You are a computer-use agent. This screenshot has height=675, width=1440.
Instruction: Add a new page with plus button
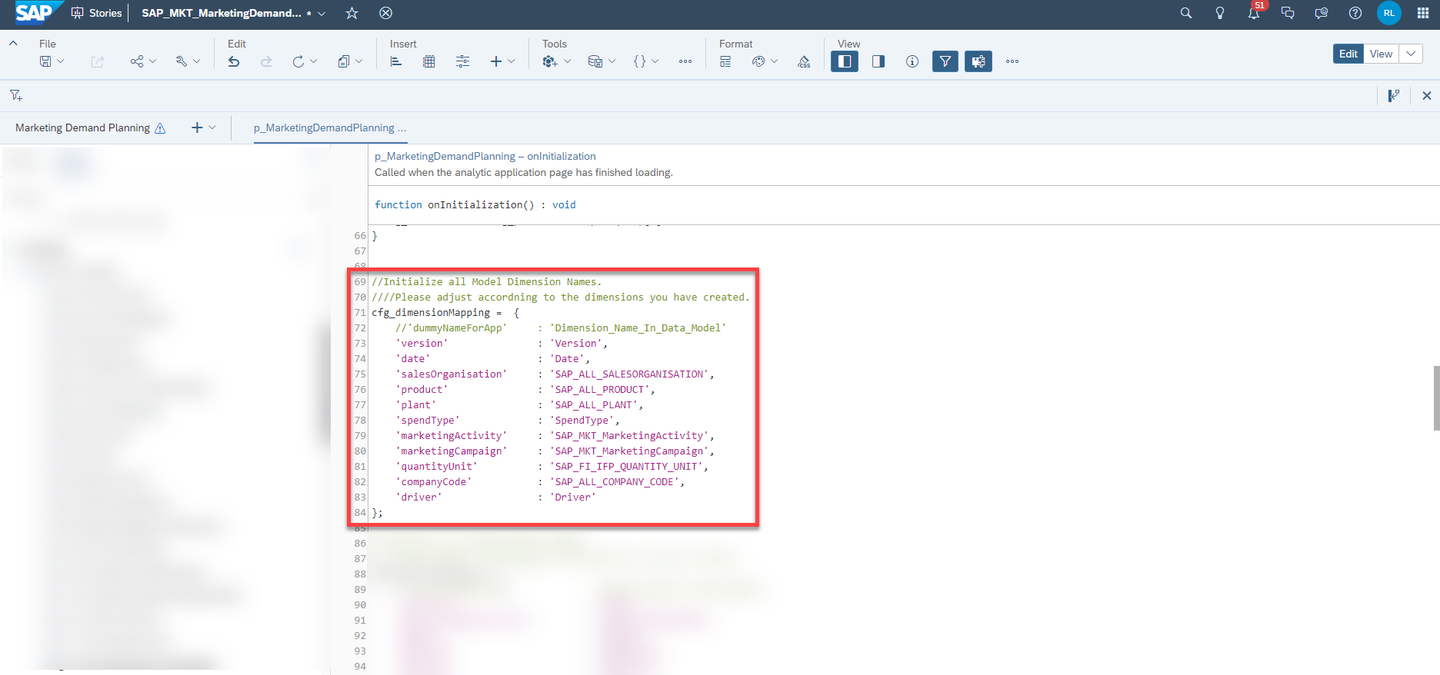[x=197, y=128]
